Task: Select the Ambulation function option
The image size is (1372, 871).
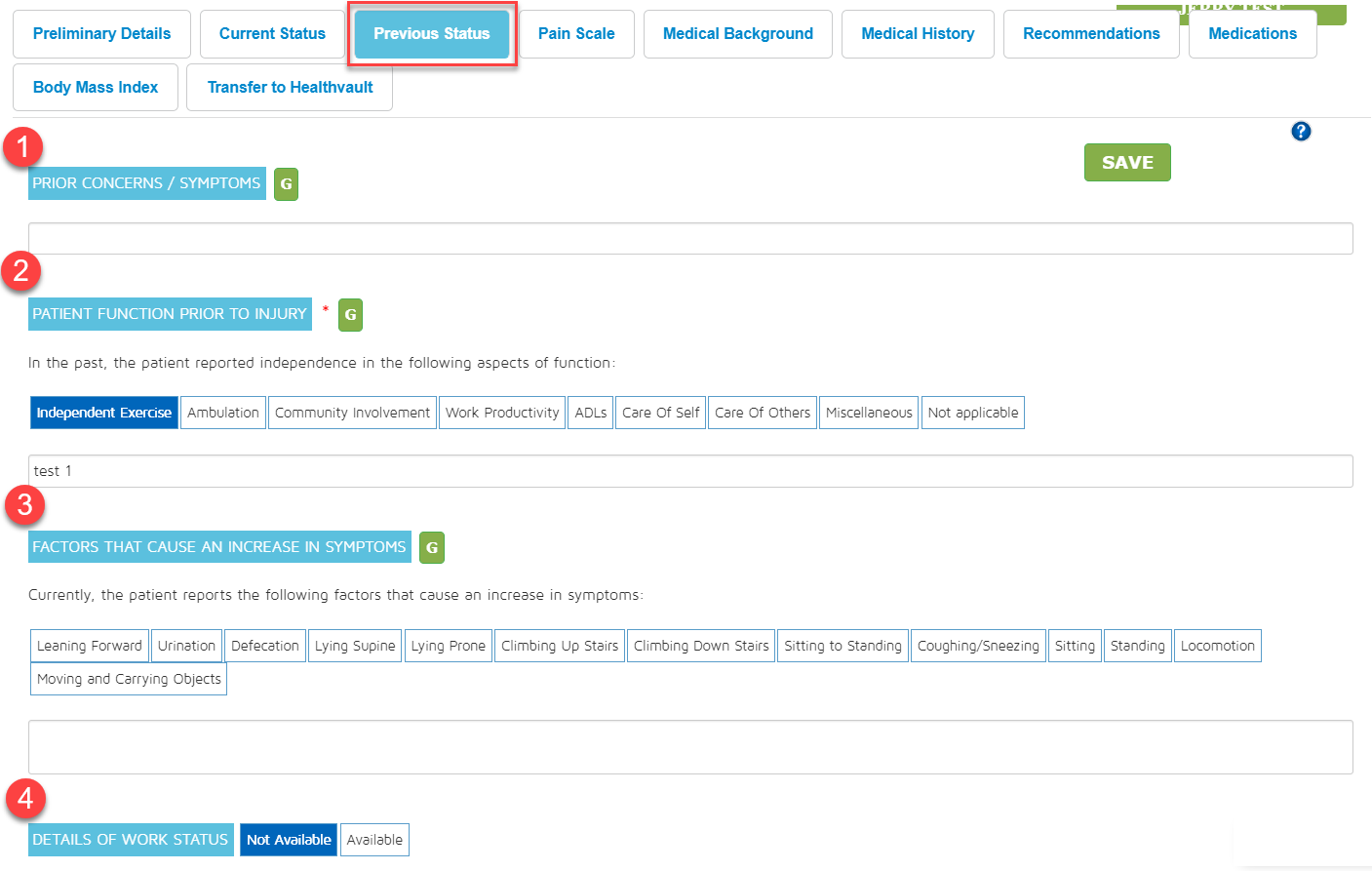Action: pos(223,413)
